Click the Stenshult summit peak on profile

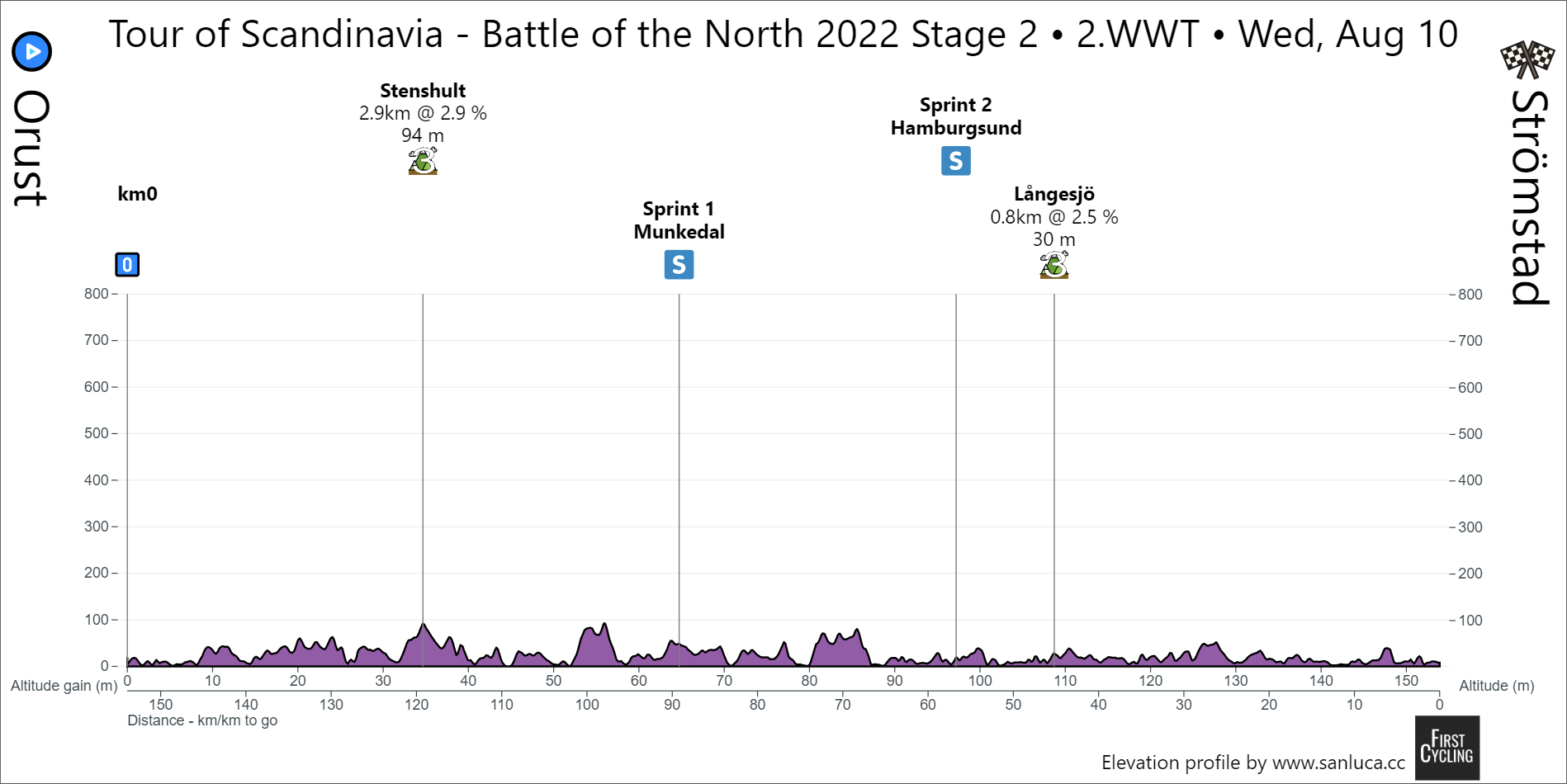pos(423,624)
